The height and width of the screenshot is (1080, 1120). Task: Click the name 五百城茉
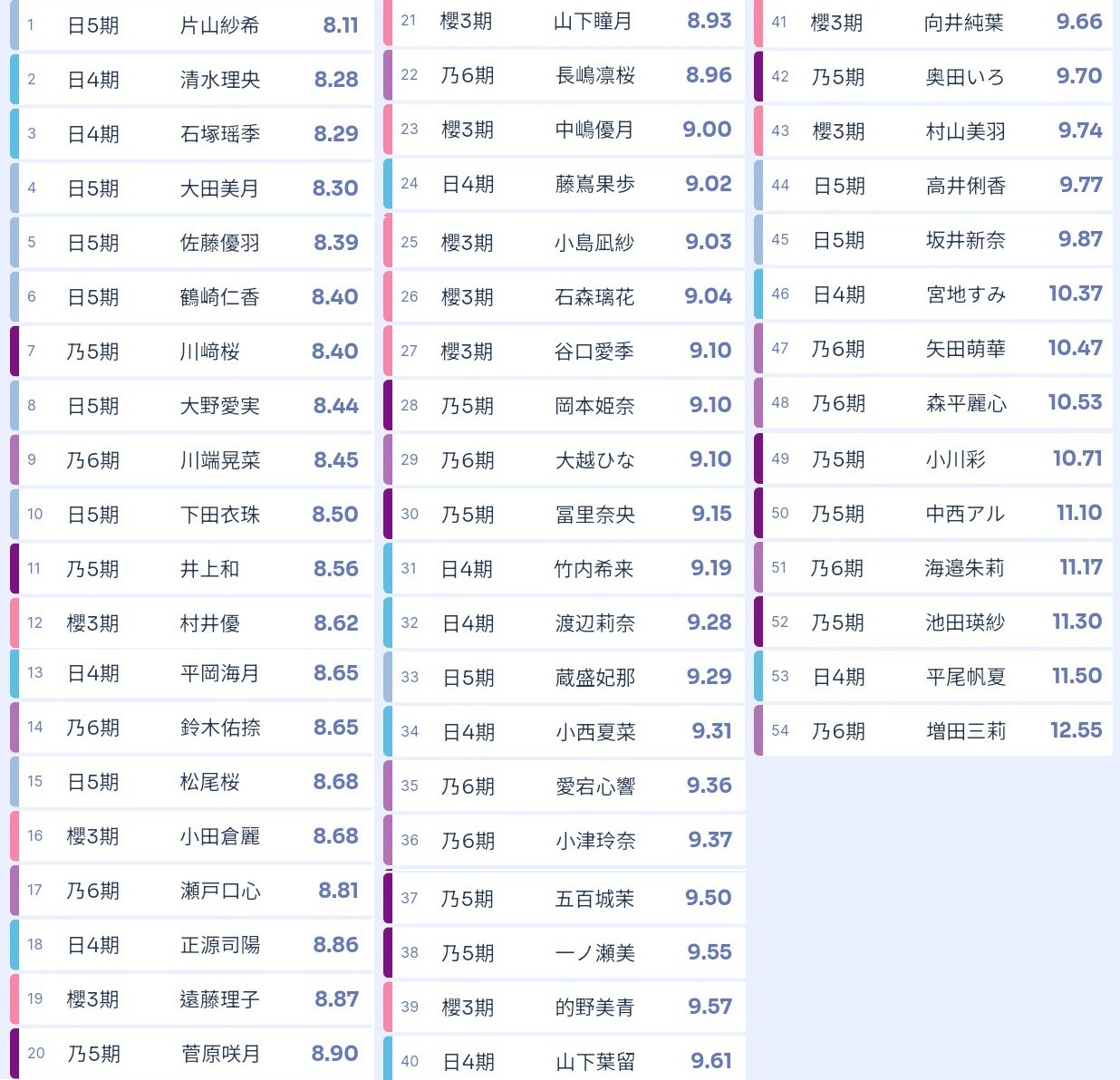[594, 899]
